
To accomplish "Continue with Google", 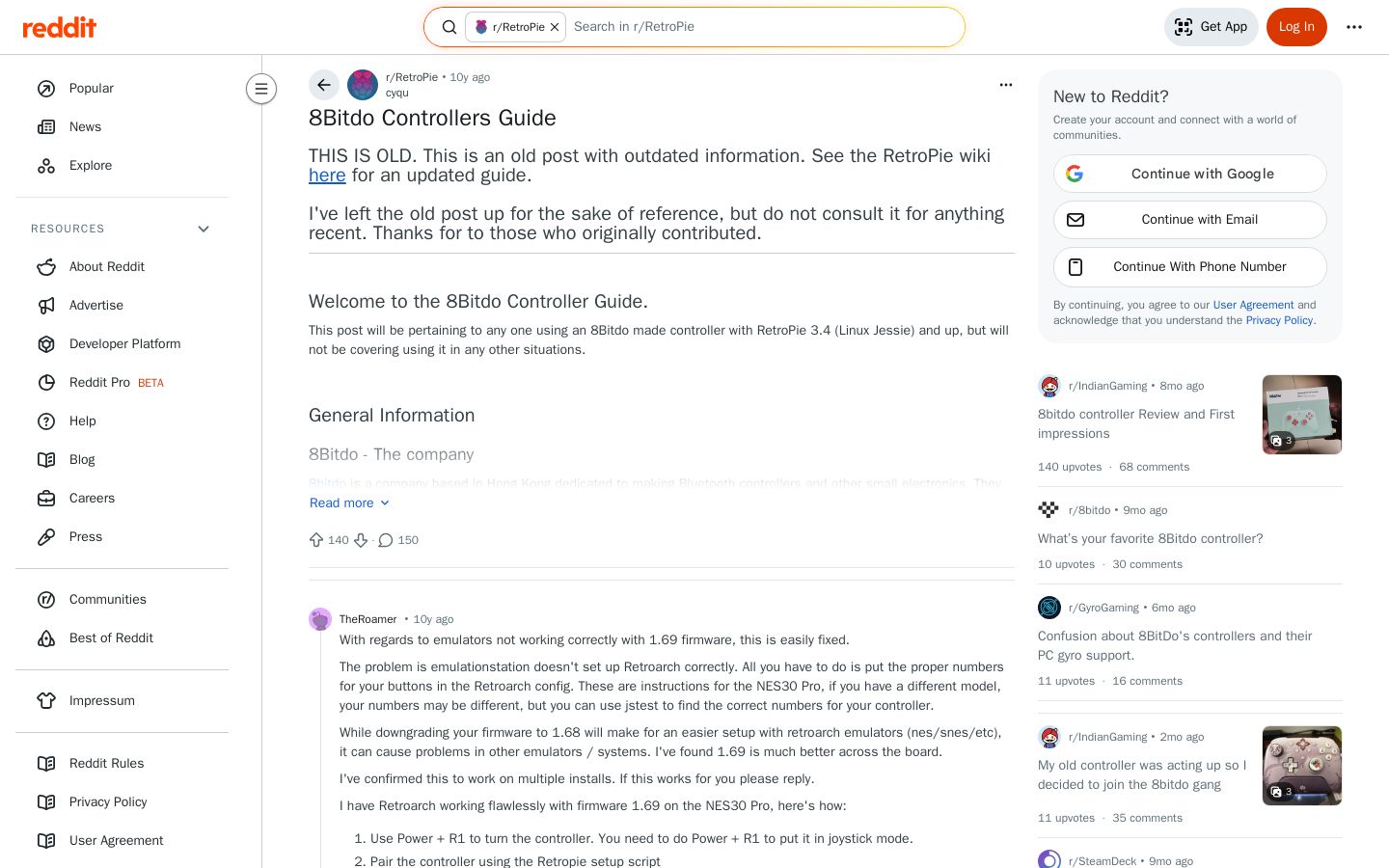I will [1190, 174].
